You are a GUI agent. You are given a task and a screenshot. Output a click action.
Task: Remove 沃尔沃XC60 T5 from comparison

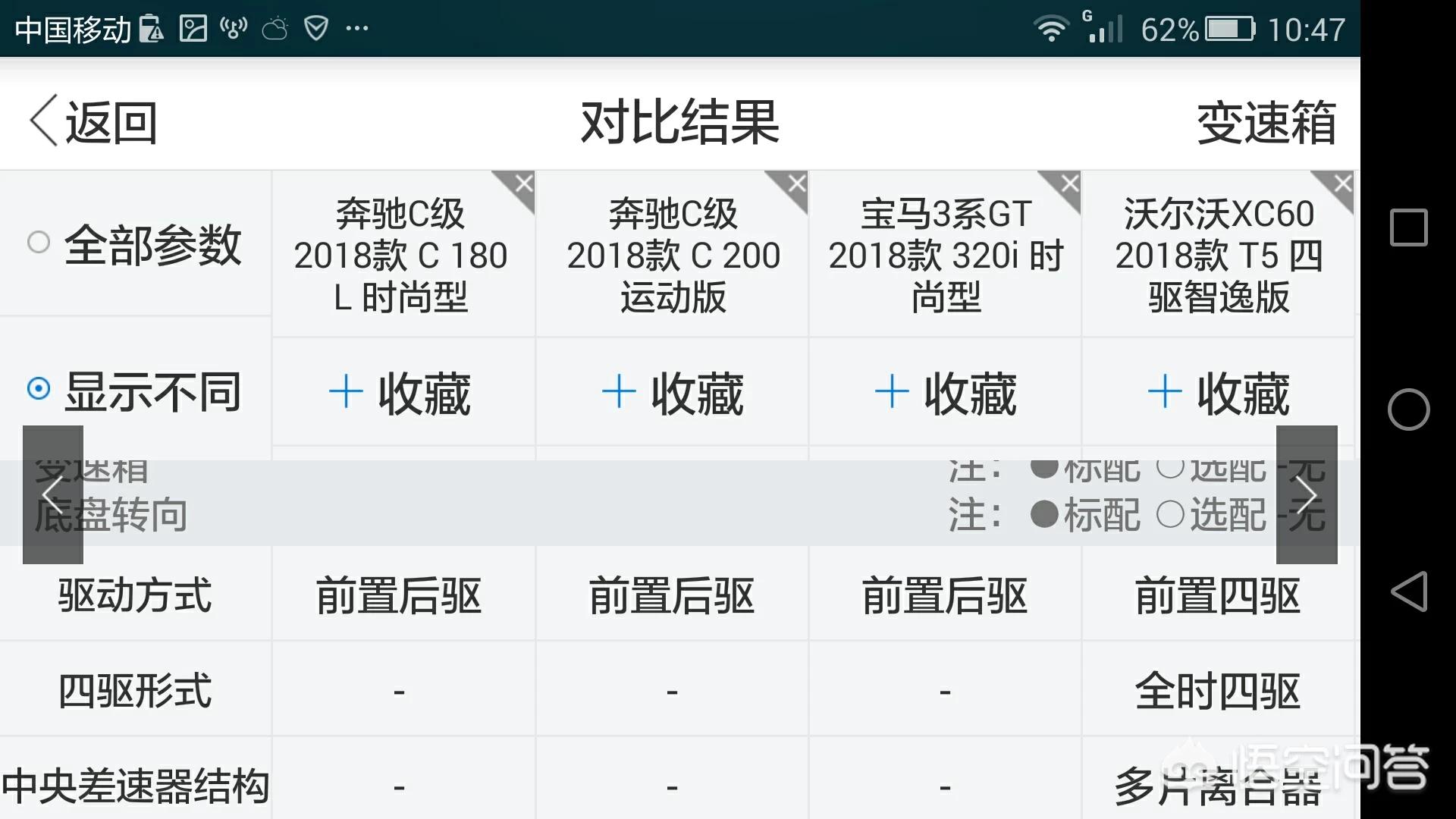1342,184
